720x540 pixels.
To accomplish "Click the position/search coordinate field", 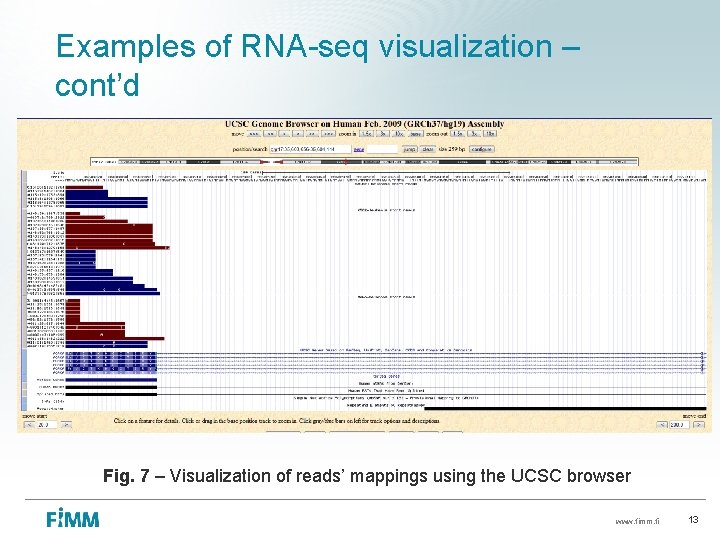I will (310, 149).
